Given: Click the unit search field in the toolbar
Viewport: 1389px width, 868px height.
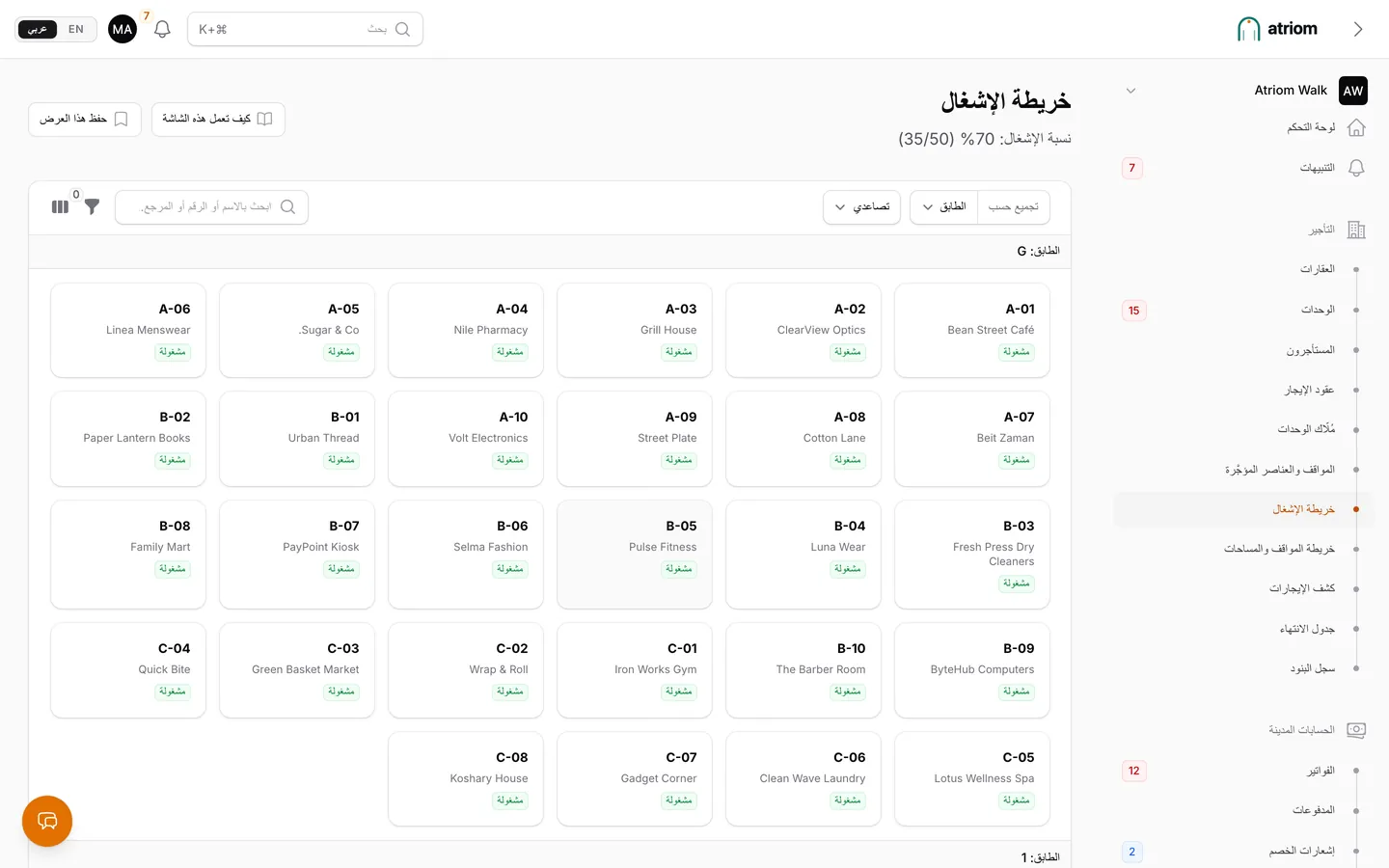Looking at the screenshot, I should point(211,206).
